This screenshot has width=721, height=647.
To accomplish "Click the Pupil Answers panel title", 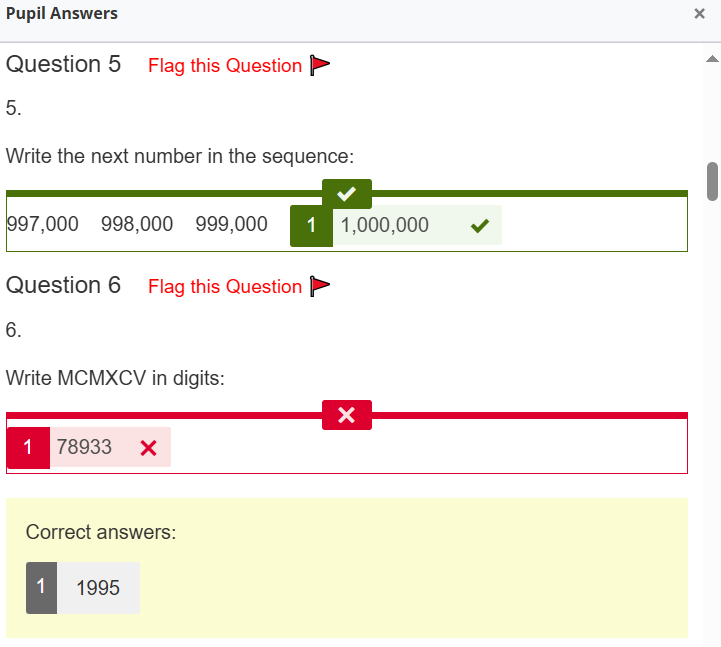I will click(62, 14).
